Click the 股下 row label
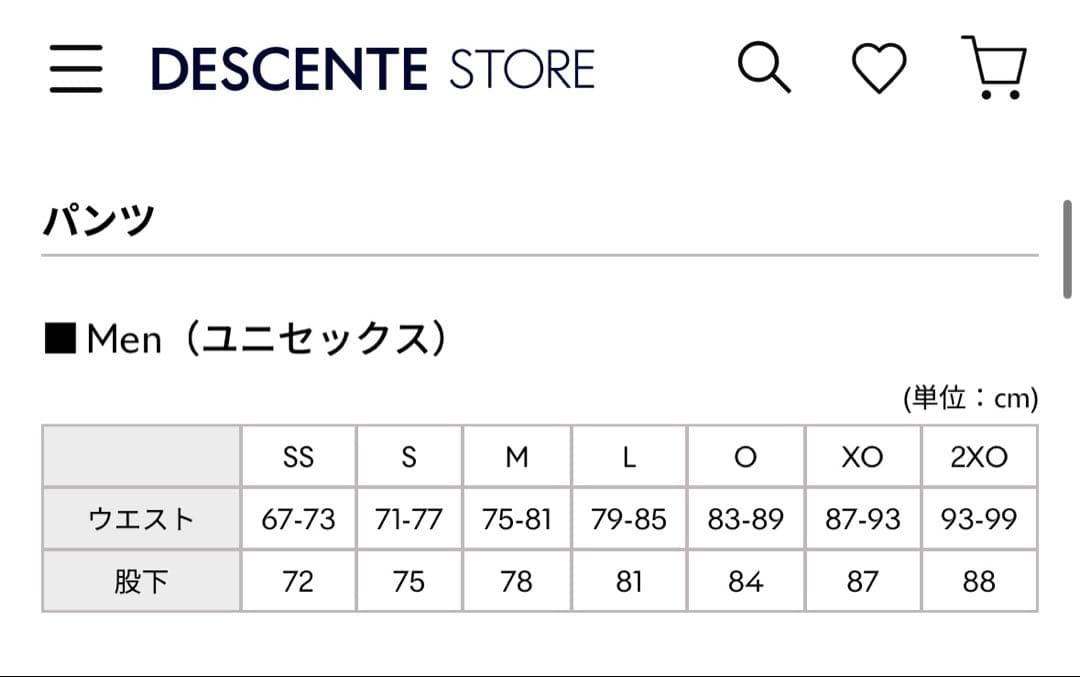The height and width of the screenshot is (677, 1080). coord(140,580)
